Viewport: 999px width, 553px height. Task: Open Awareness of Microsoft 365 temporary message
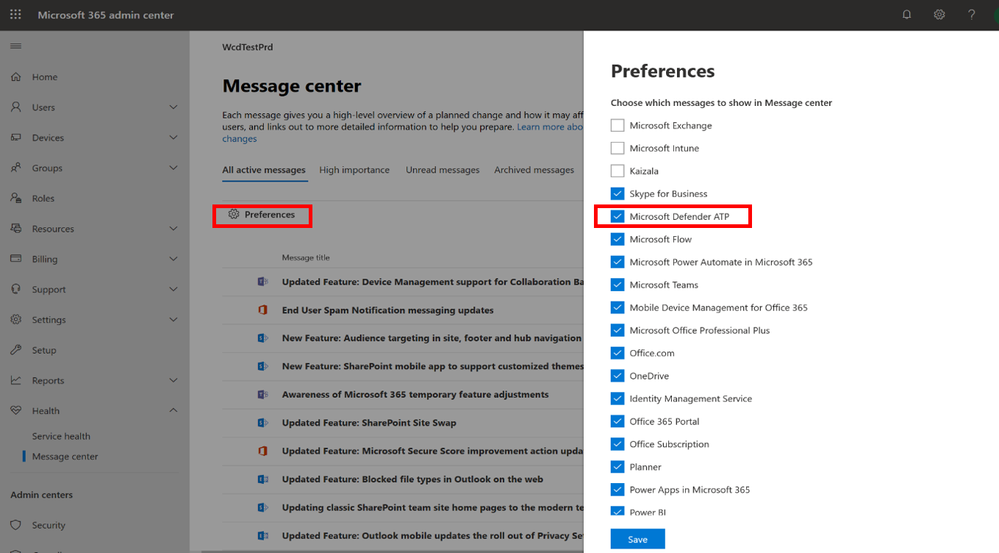(415, 394)
